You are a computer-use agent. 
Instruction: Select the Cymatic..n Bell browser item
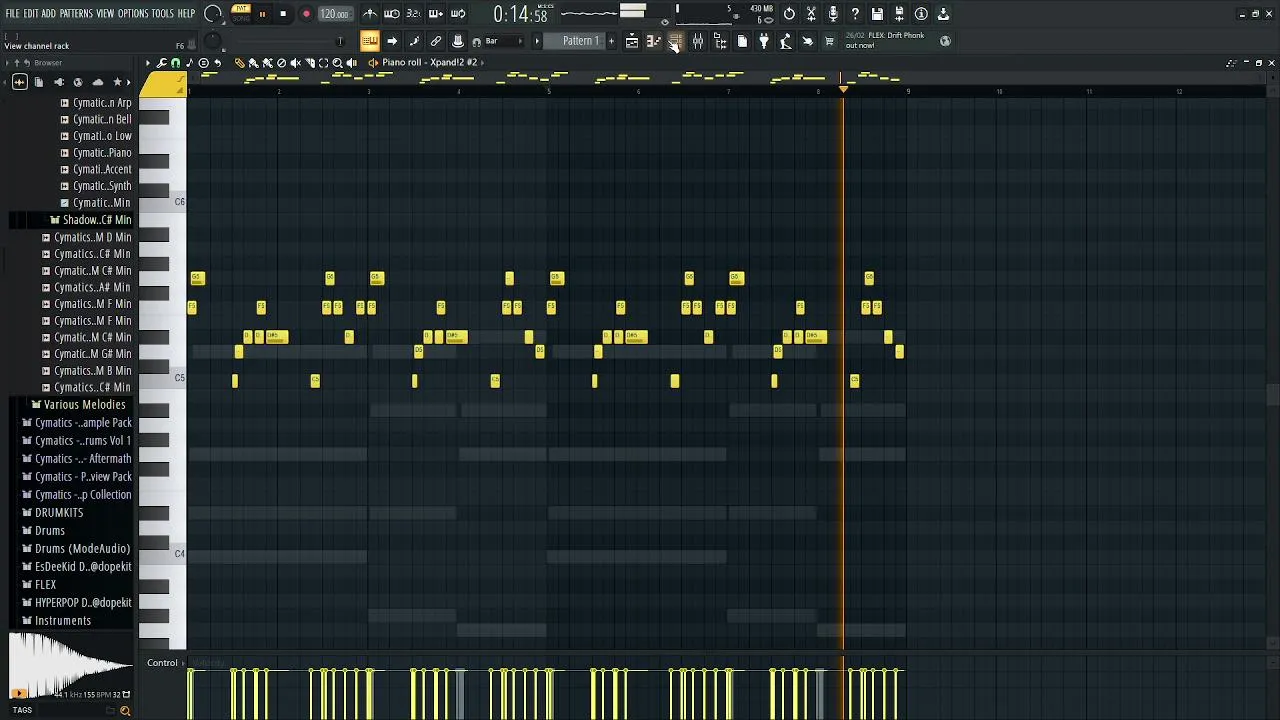coord(96,120)
